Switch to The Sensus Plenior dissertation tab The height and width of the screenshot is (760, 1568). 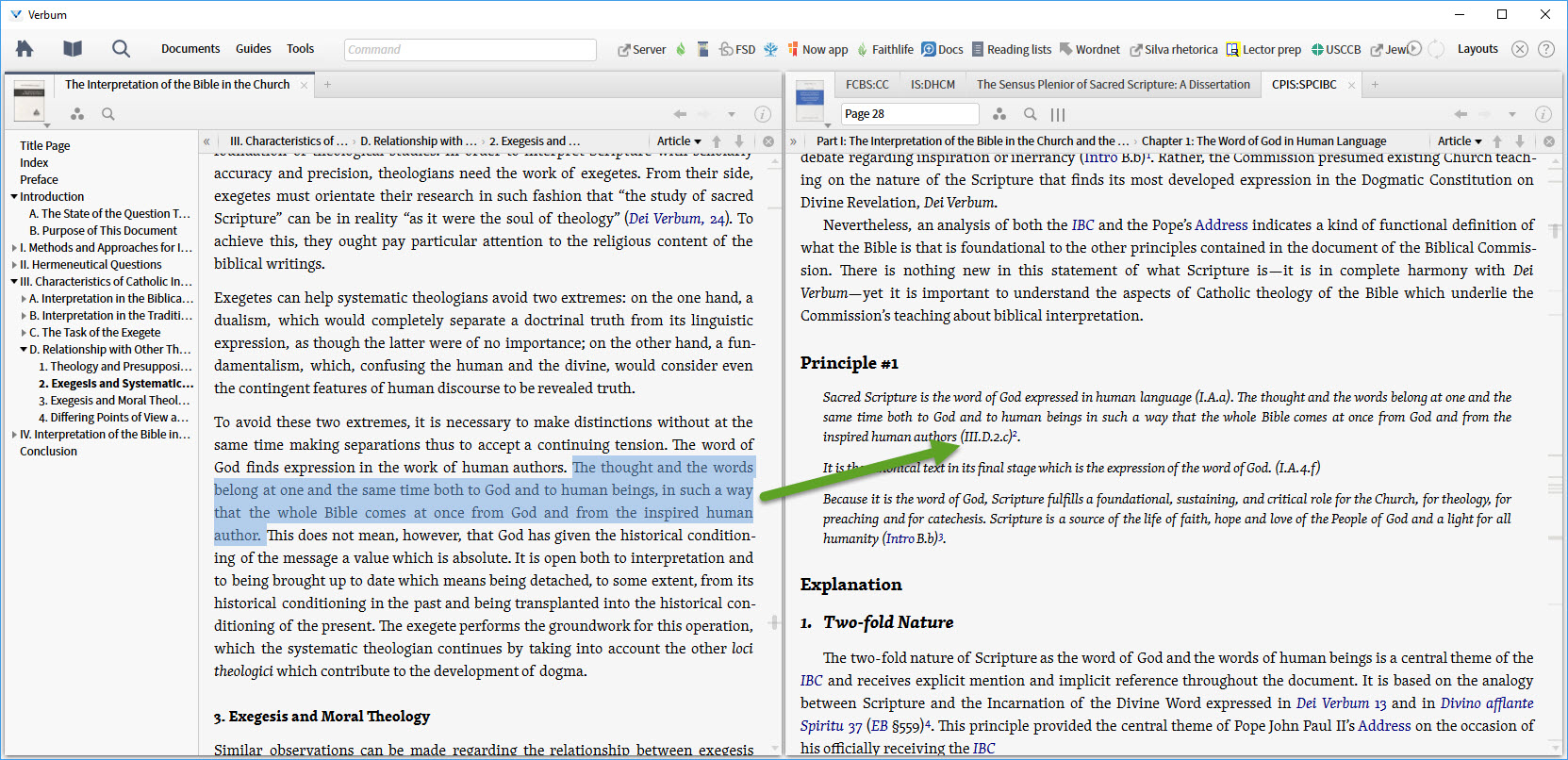(x=1114, y=85)
